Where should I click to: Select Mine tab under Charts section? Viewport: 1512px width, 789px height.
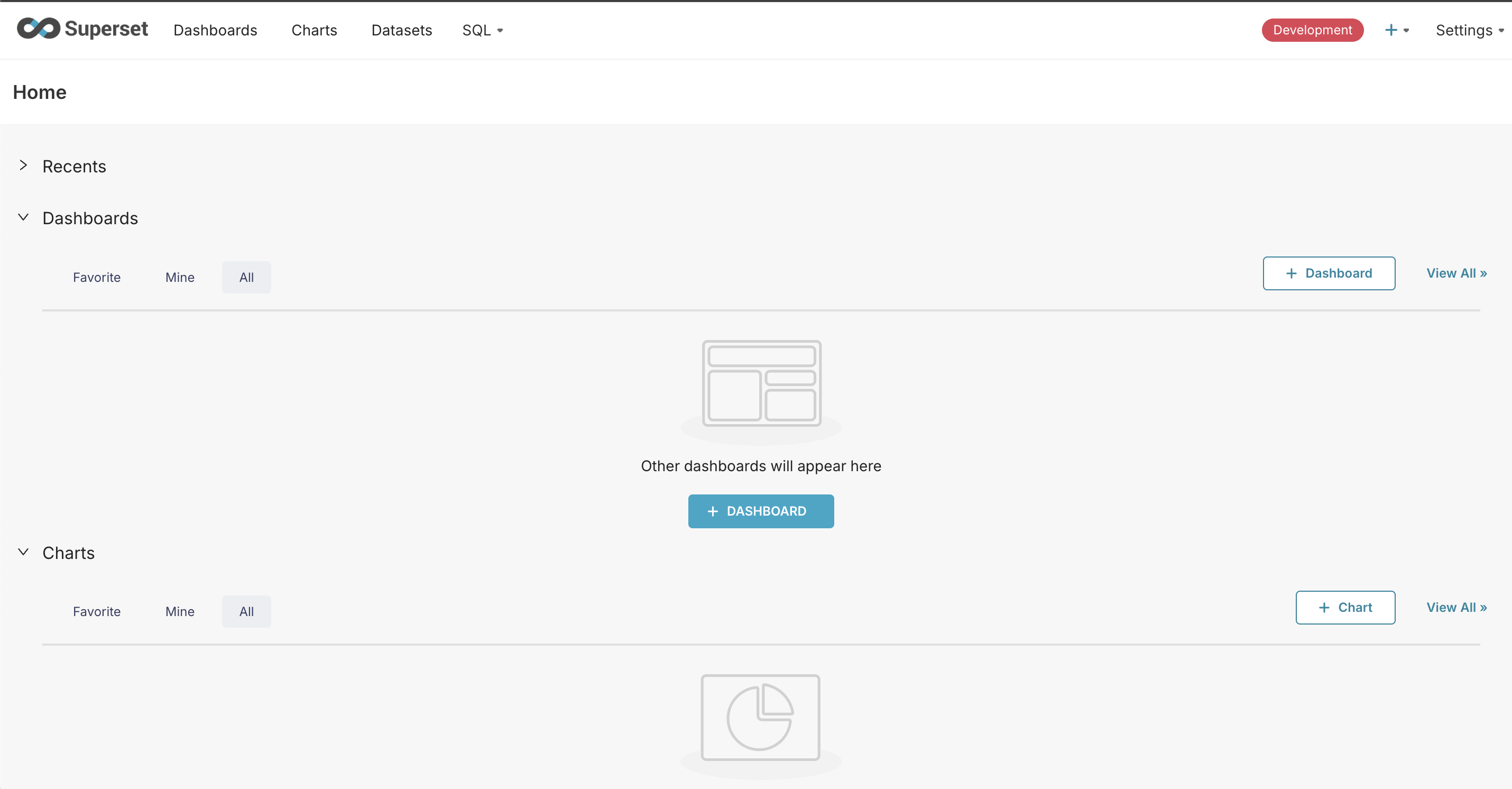point(180,611)
